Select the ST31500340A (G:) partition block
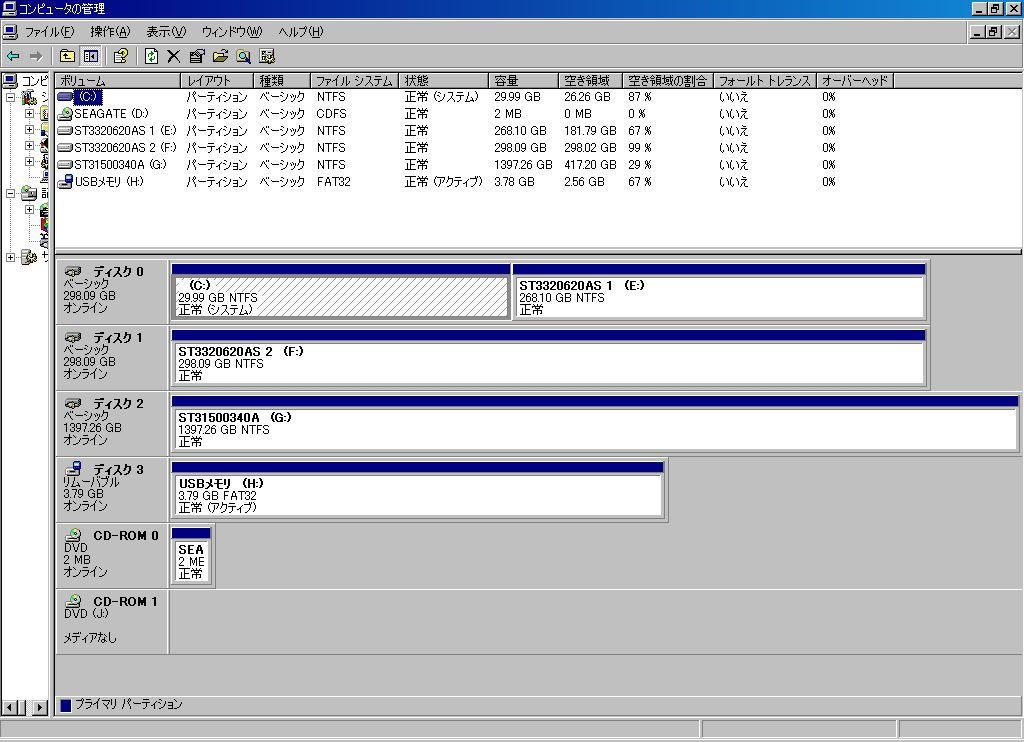The height and width of the screenshot is (742, 1024). [x=595, y=423]
